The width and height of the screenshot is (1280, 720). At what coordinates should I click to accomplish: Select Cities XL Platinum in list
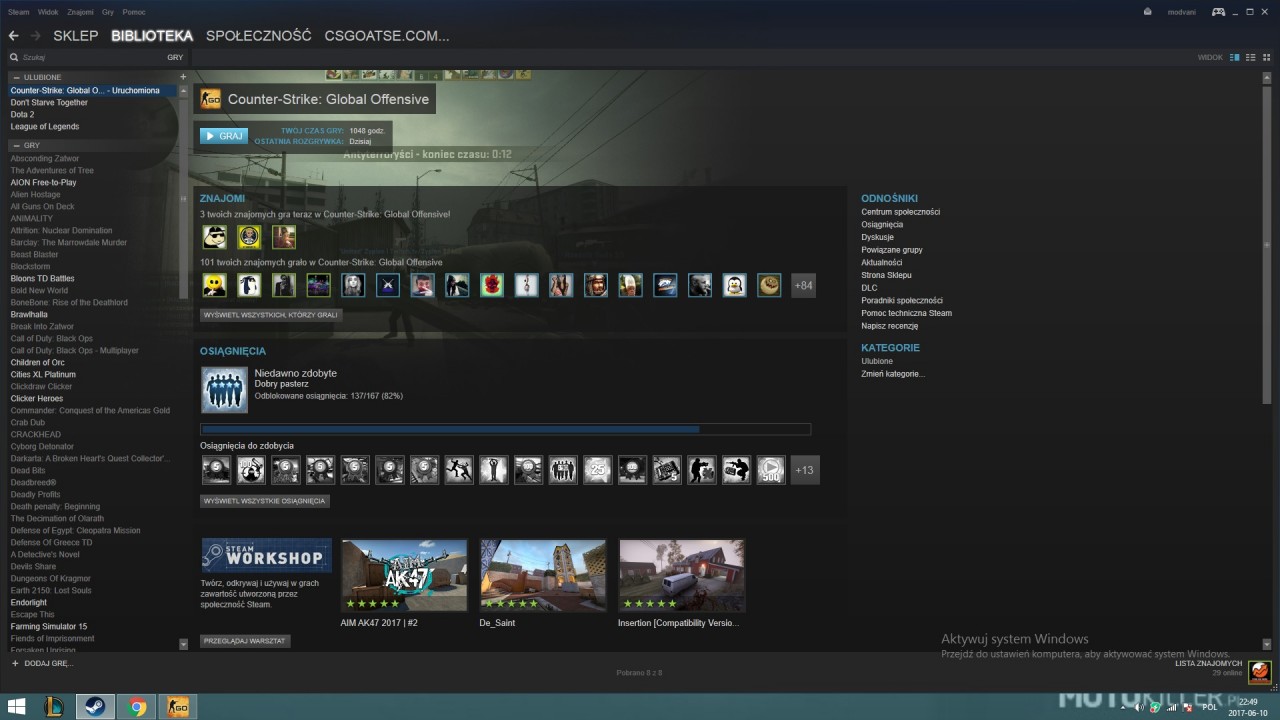[43, 374]
